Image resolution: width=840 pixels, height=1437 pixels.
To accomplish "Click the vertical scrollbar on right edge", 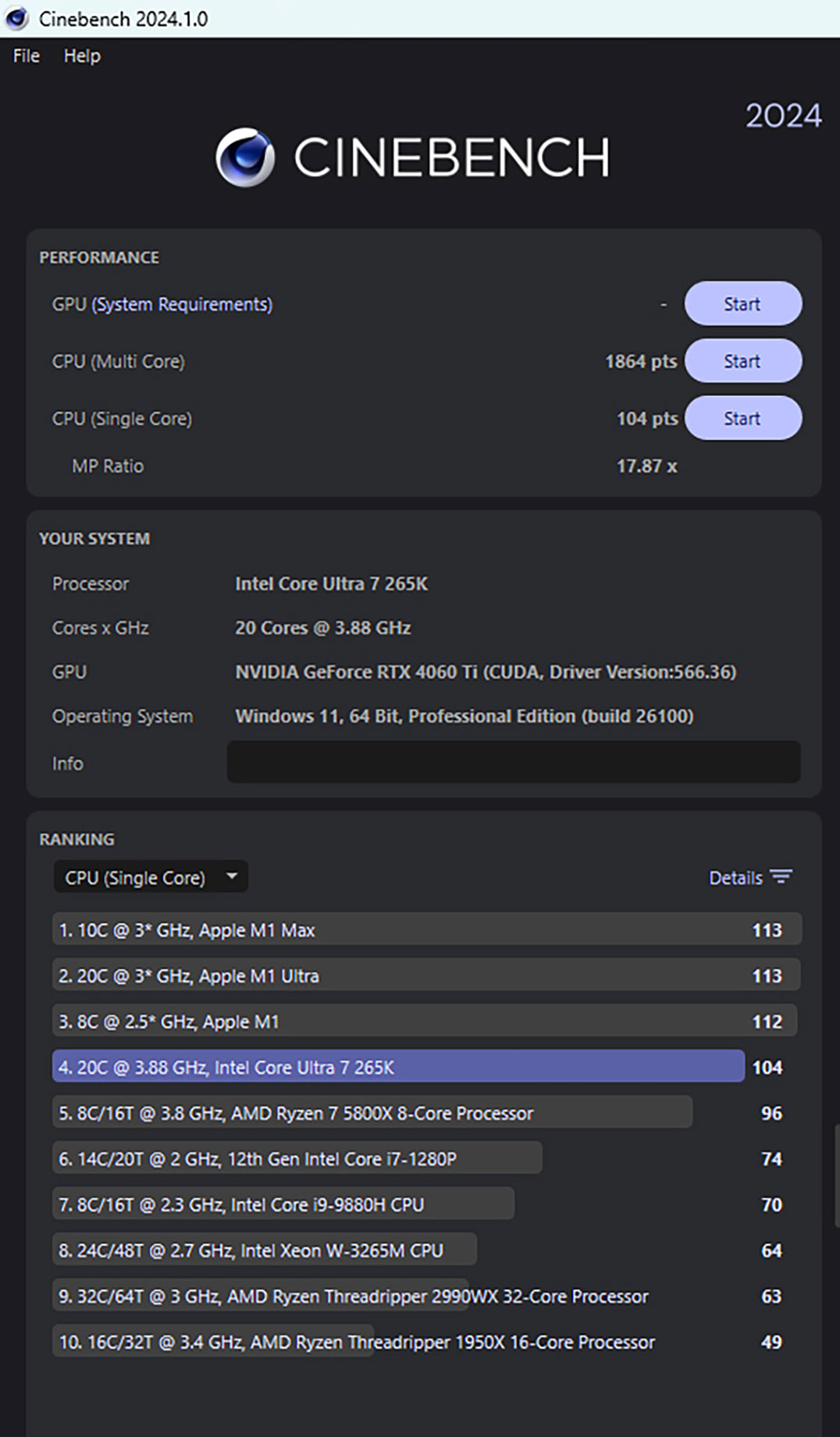I will [836, 1175].
